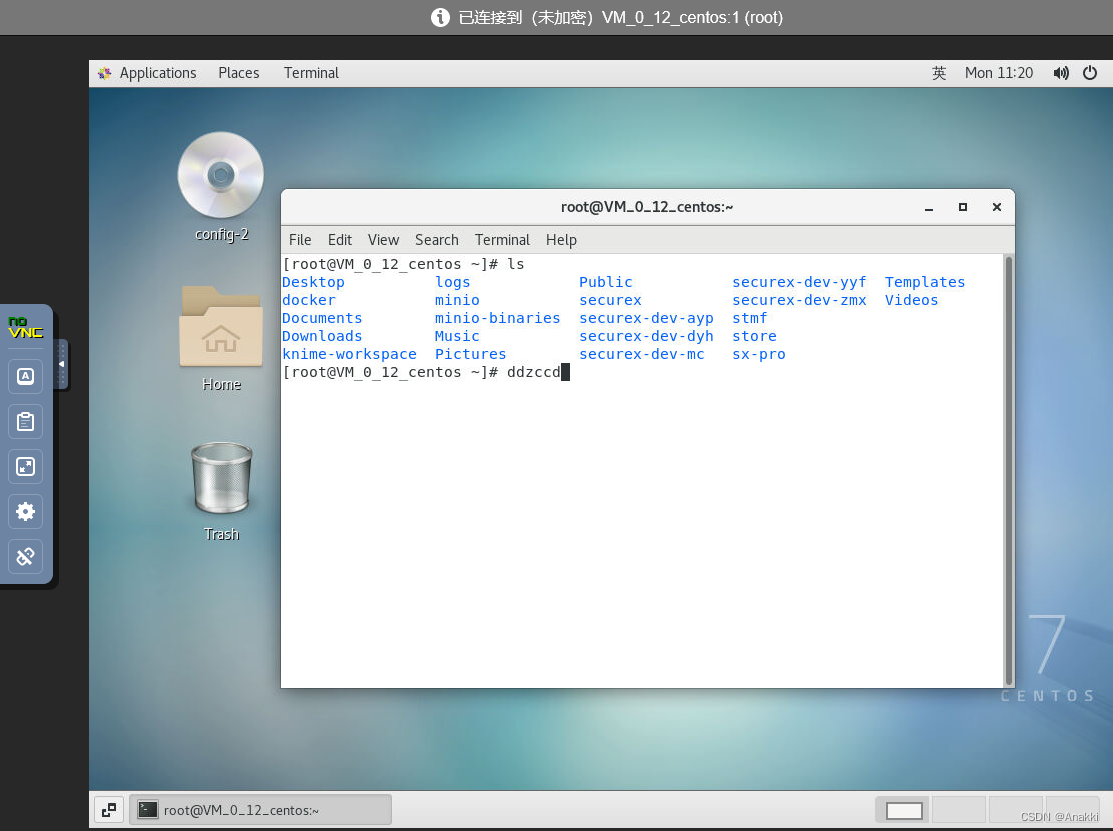The width and height of the screenshot is (1113, 831).
Task: Mute audio via the speaker icon
Action: [1060, 72]
